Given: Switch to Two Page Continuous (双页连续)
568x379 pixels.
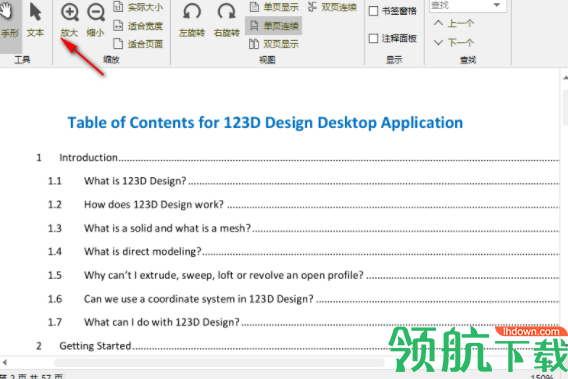Looking at the screenshot, I should 332,7.
